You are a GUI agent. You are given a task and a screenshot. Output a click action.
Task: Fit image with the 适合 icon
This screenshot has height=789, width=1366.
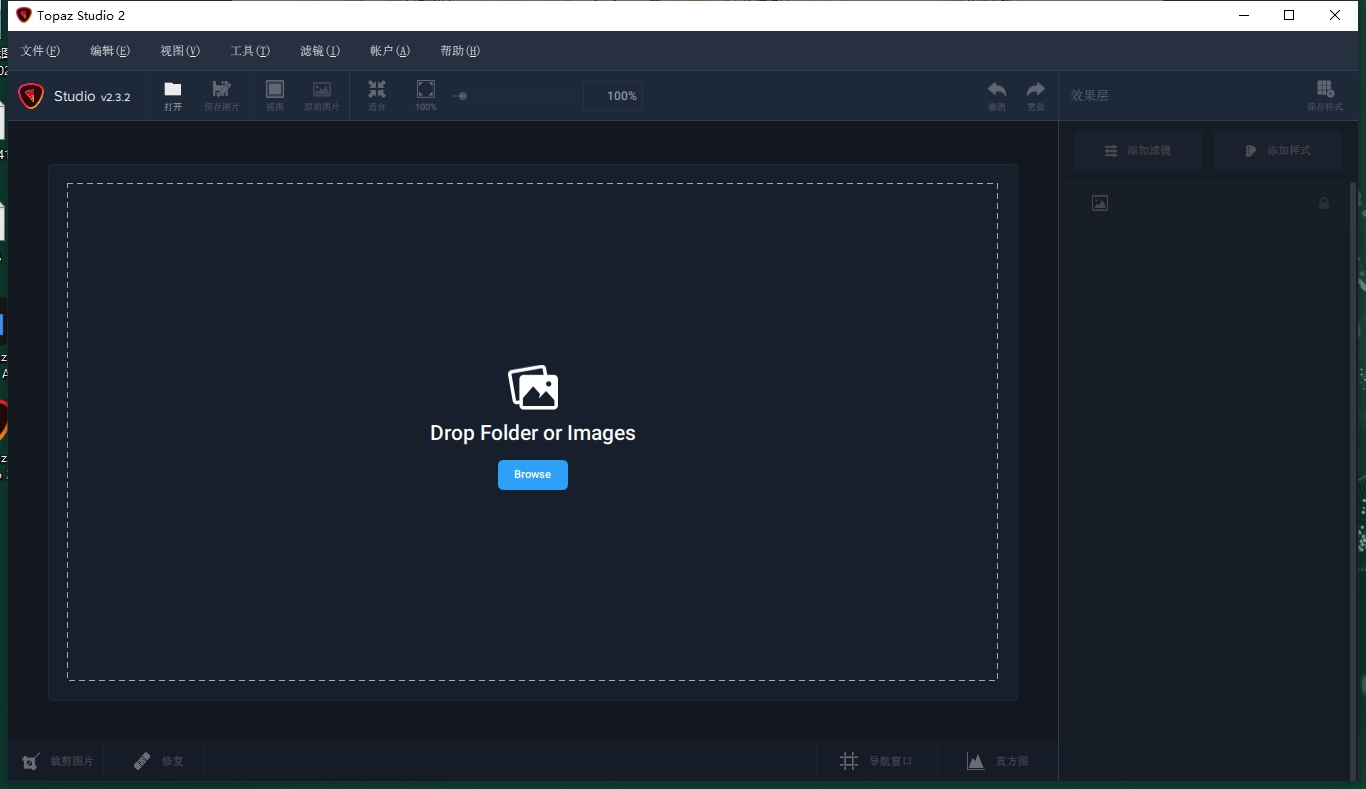[377, 96]
